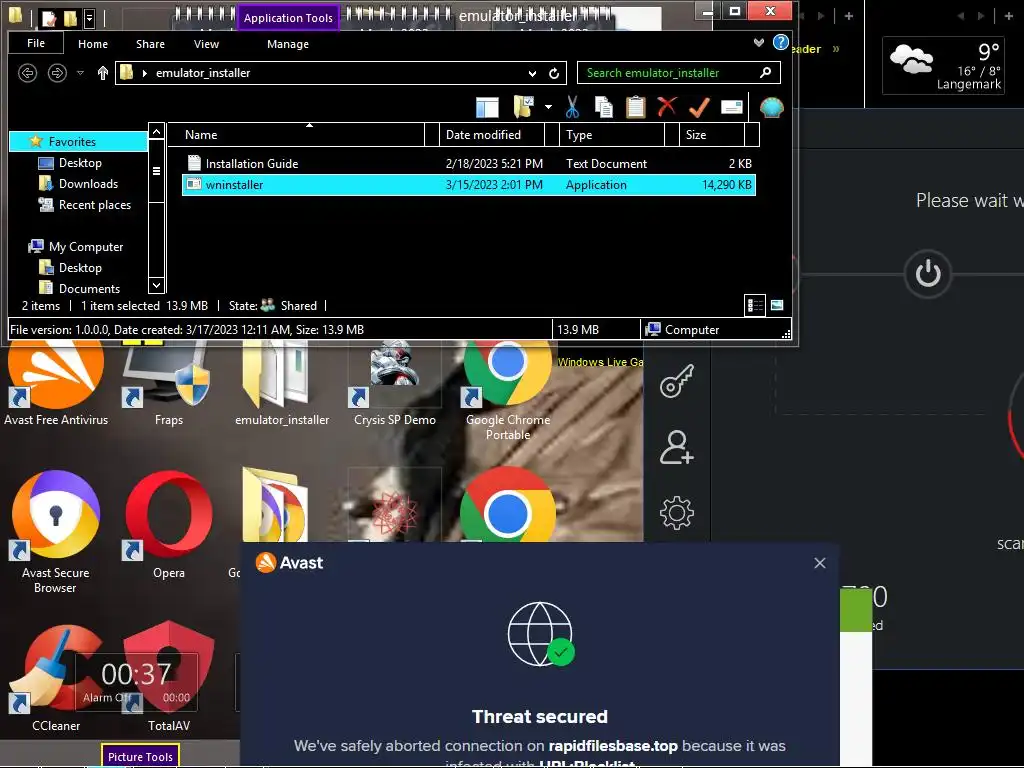Sort by the Type column header
This screenshot has height=768, width=1024.
click(611, 135)
